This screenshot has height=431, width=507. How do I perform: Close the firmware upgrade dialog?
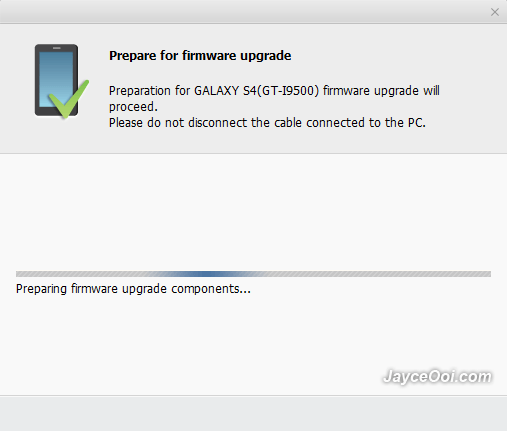tap(495, 12)
